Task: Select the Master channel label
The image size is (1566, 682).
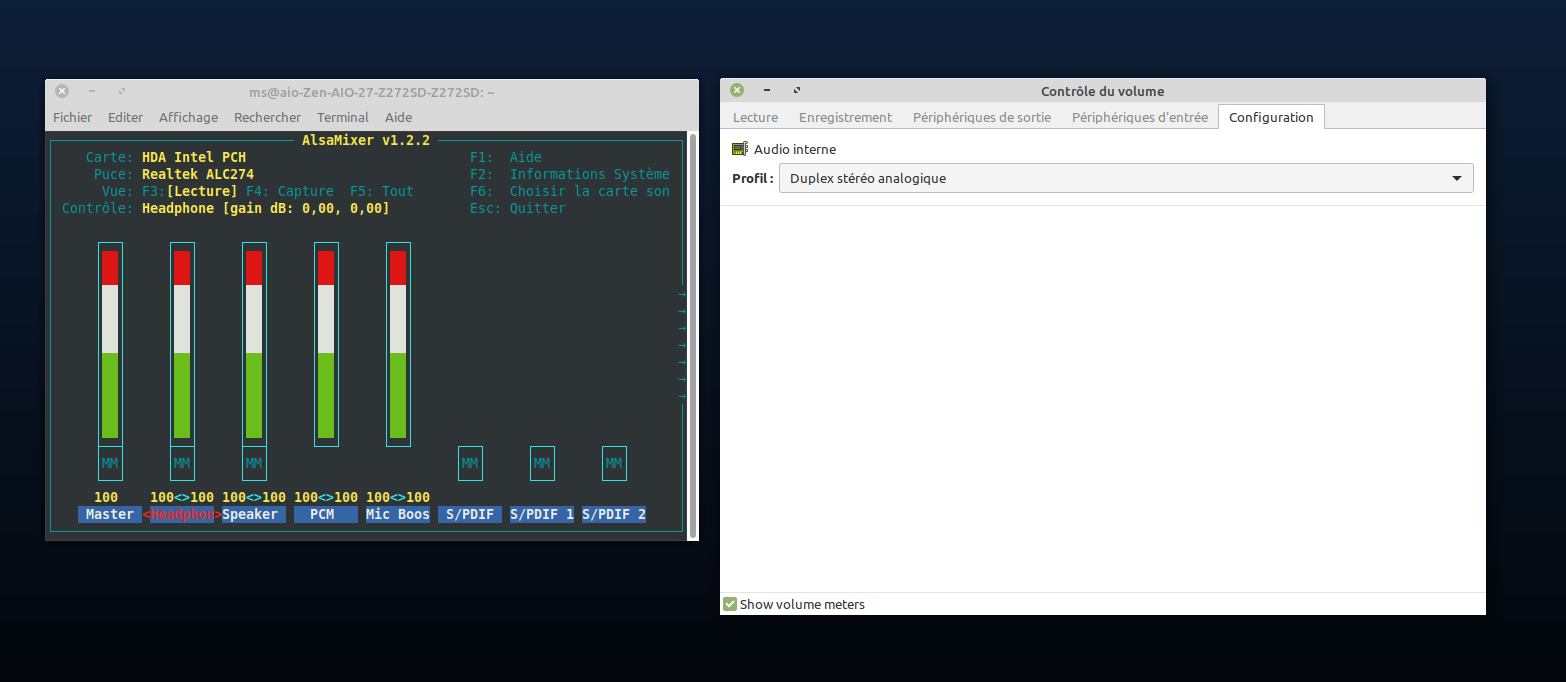Action: point(110,514)
